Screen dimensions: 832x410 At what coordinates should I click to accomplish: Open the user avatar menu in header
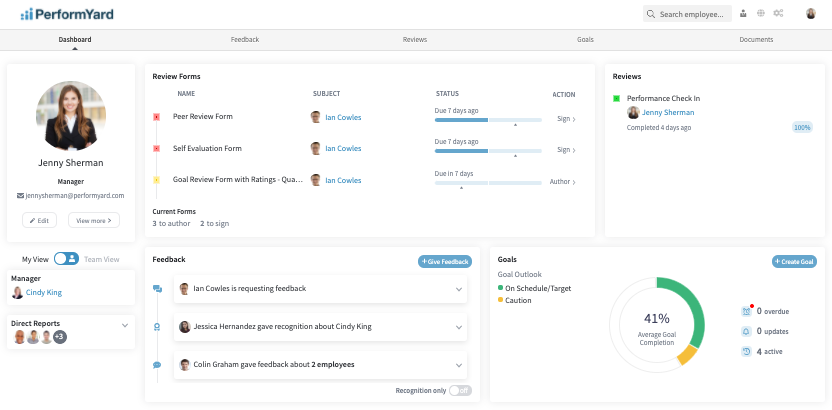[811, 14]
